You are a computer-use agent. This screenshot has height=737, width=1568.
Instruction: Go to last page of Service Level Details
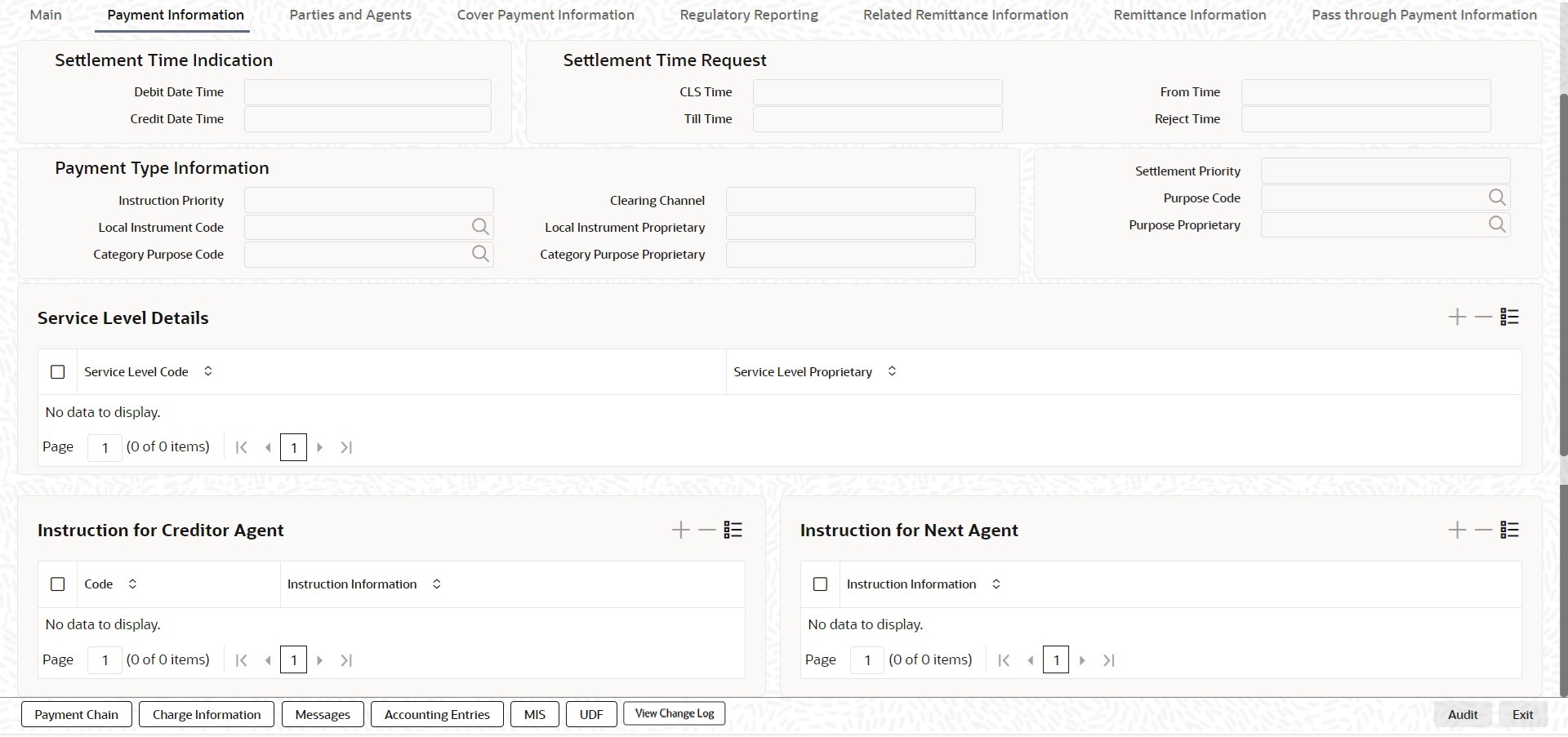346,447
